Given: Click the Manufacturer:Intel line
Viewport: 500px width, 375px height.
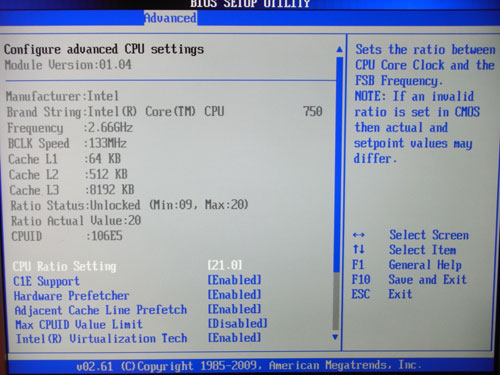Looking at the screenshot, I should coord(62,97).
